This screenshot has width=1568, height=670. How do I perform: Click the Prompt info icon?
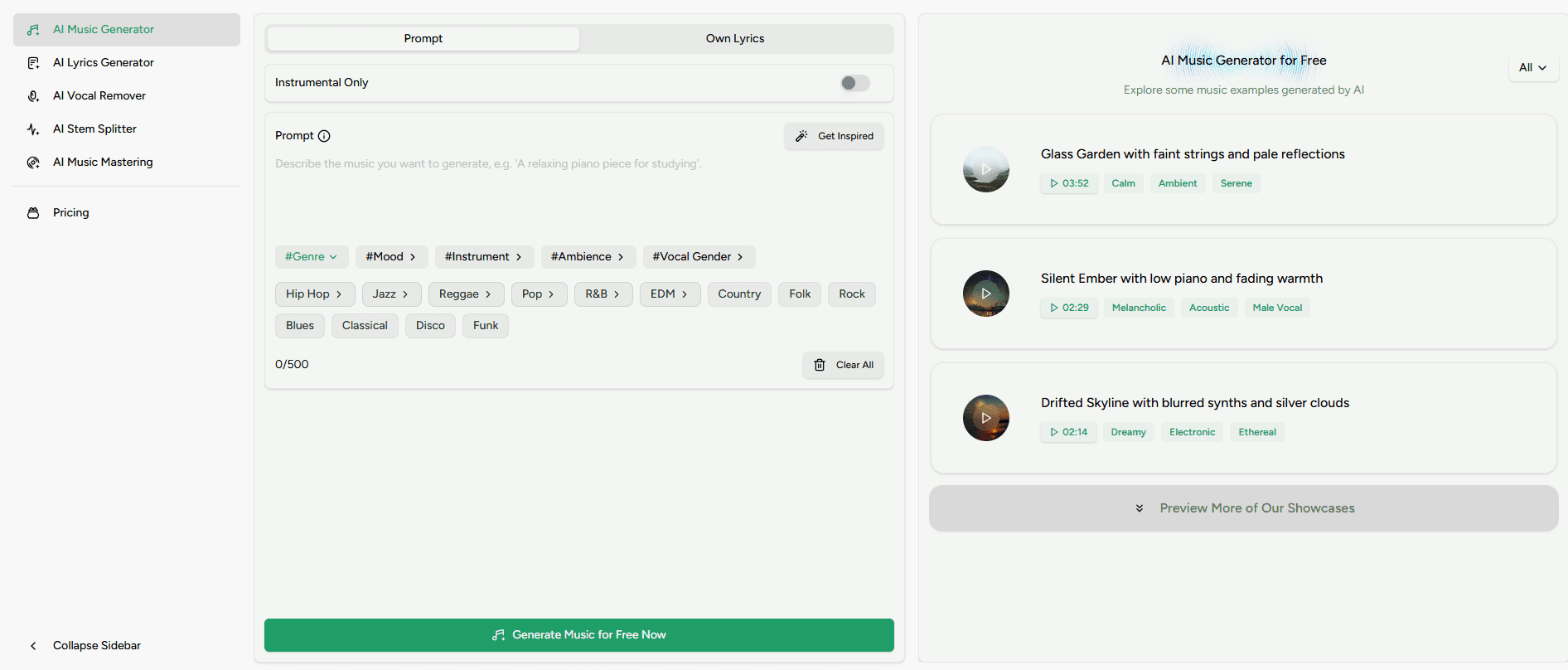pos(324,136)
